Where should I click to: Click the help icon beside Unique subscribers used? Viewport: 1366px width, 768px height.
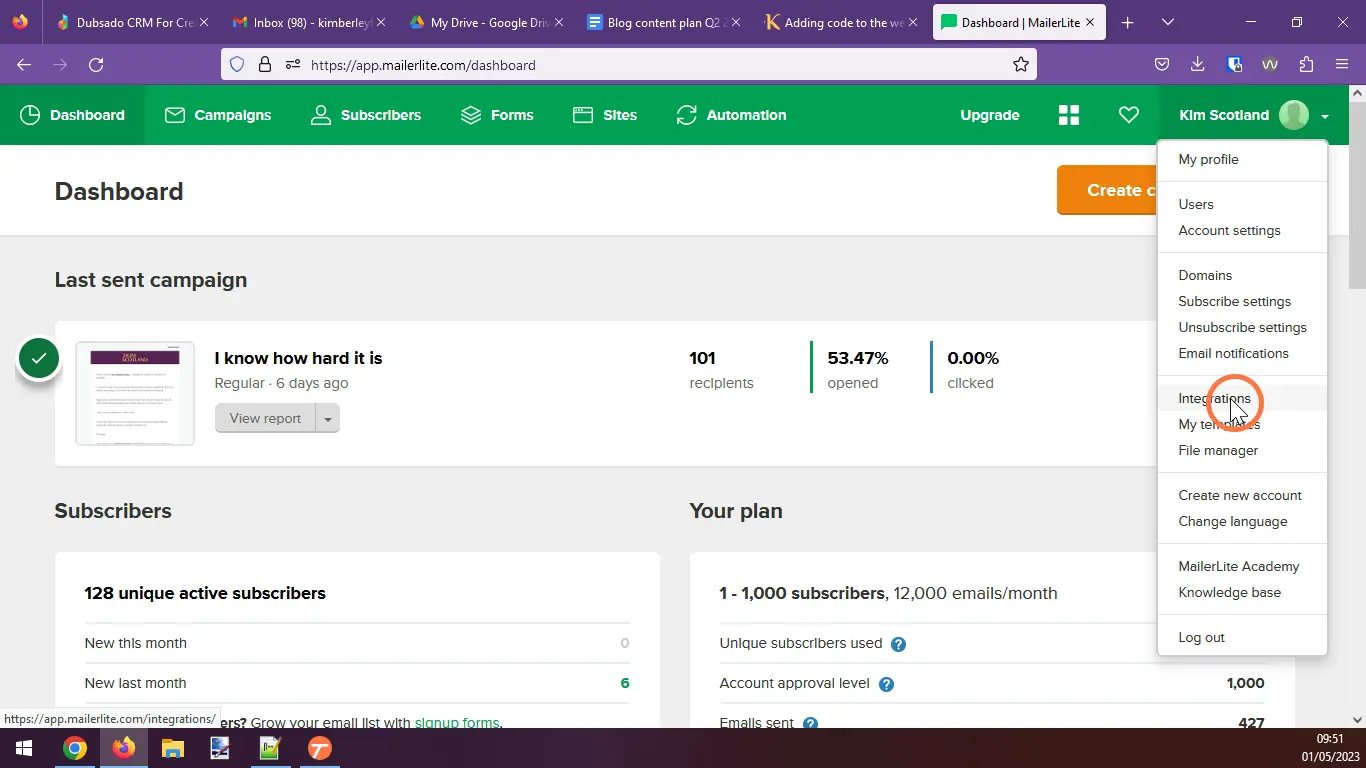898,644
